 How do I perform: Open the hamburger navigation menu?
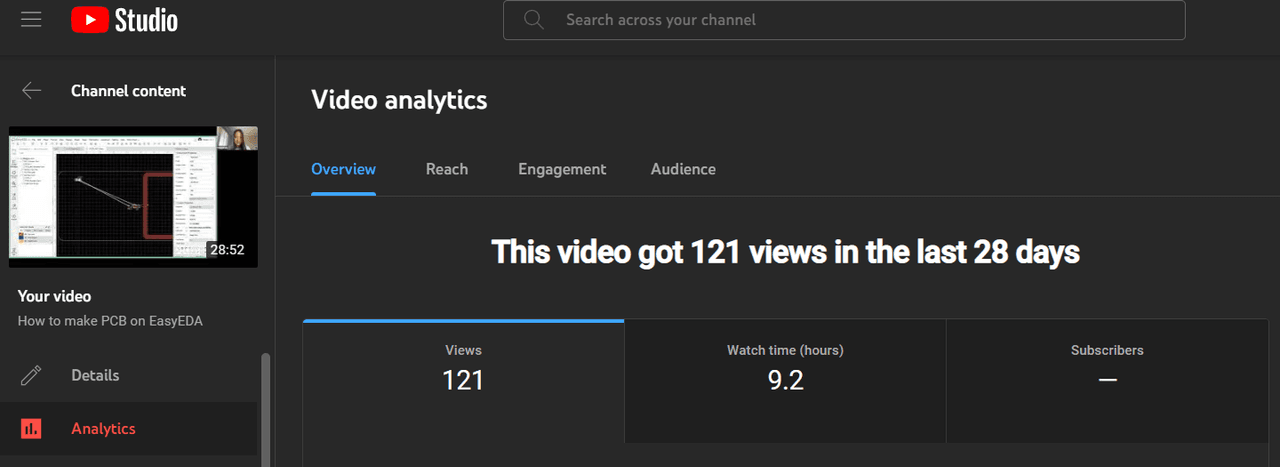pos(31,19)
